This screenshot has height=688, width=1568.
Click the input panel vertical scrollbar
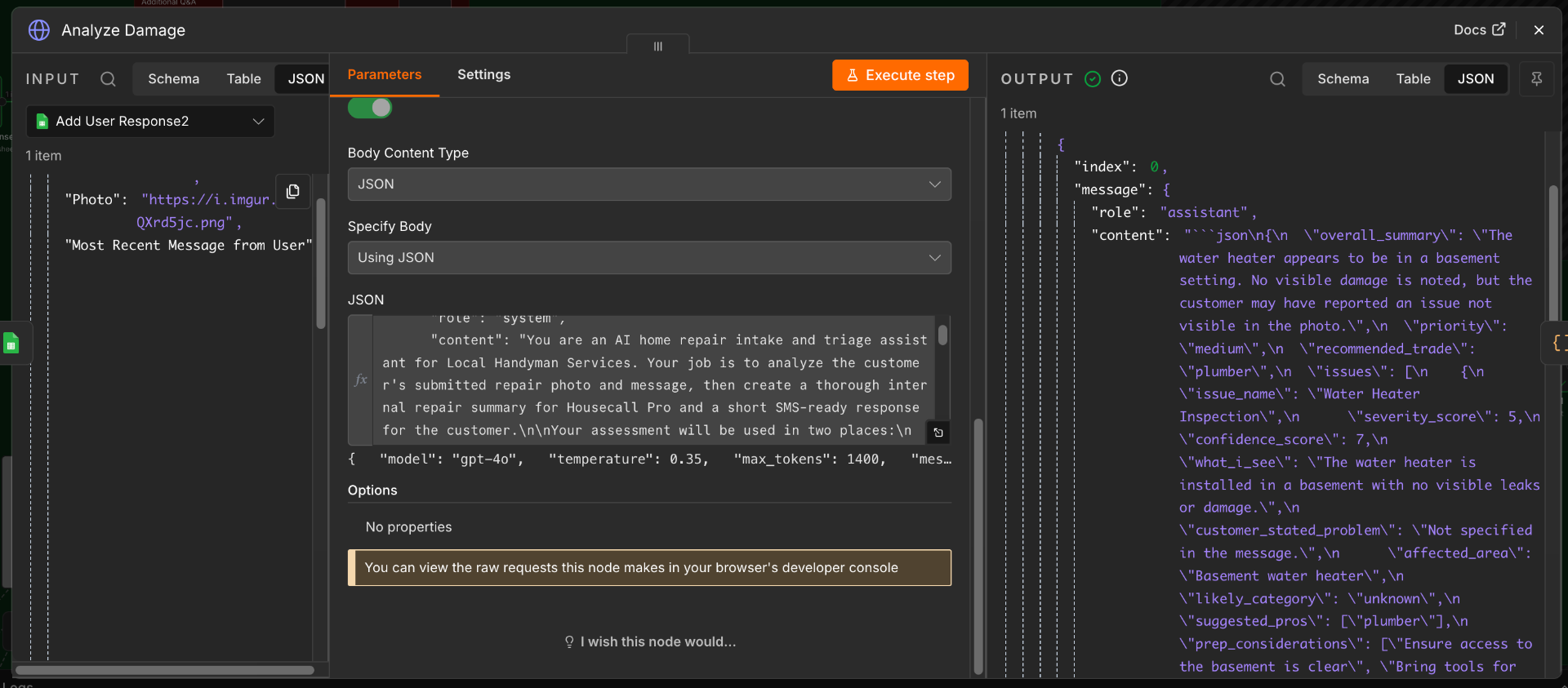coord(321,264)
